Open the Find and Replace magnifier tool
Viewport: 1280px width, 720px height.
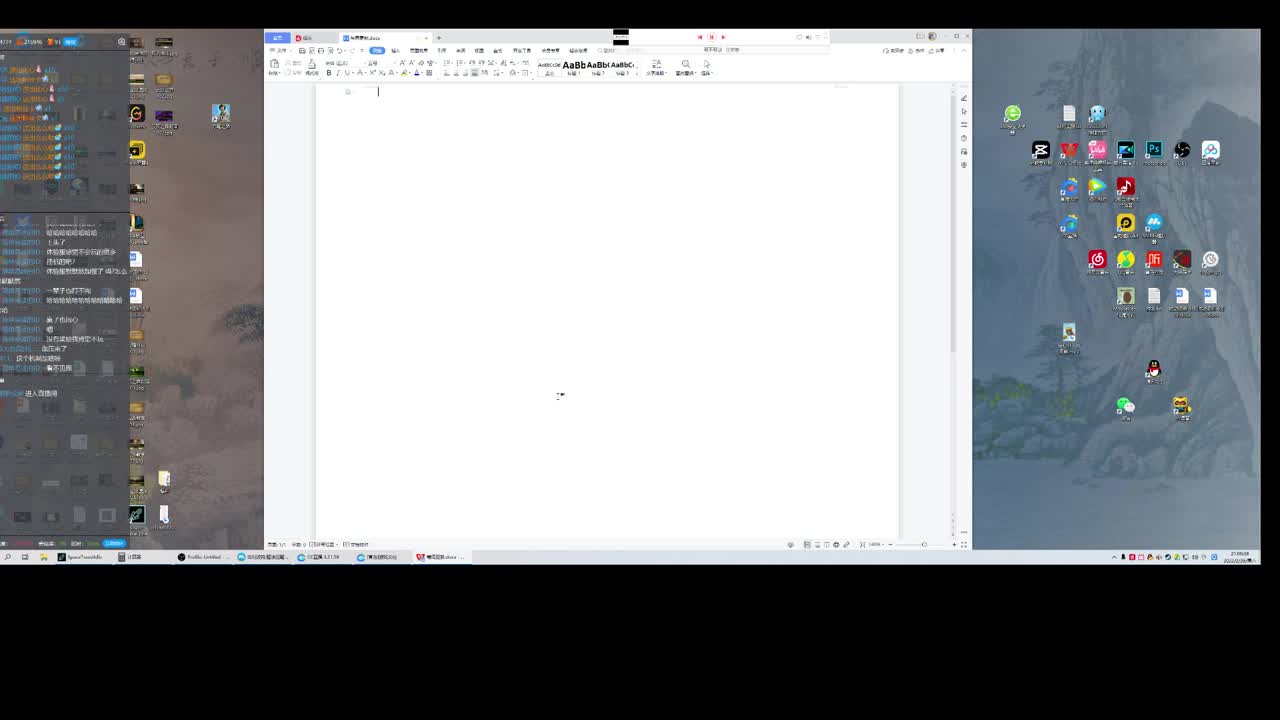(686, 66)
